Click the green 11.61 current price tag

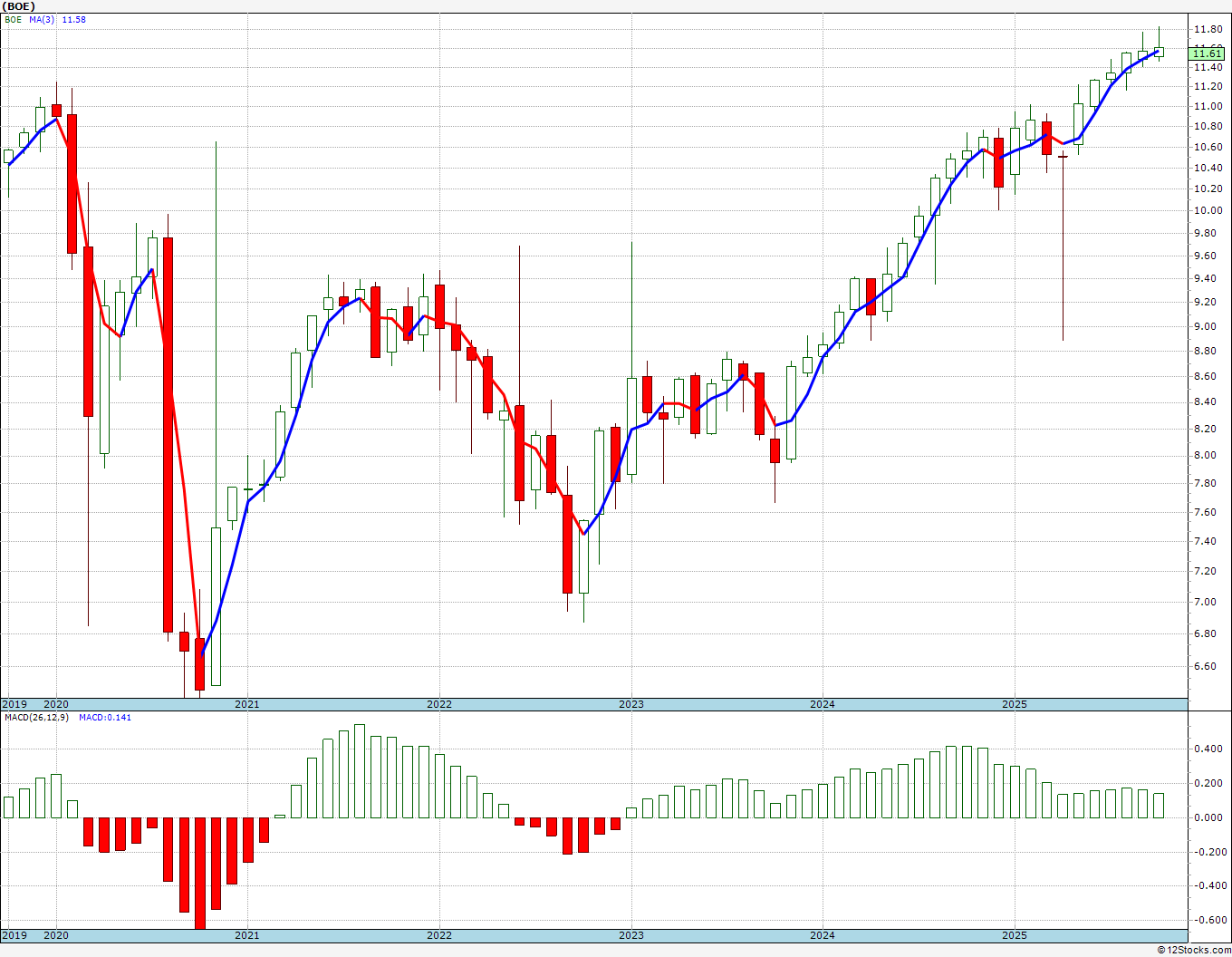[x=1208, y=54]
